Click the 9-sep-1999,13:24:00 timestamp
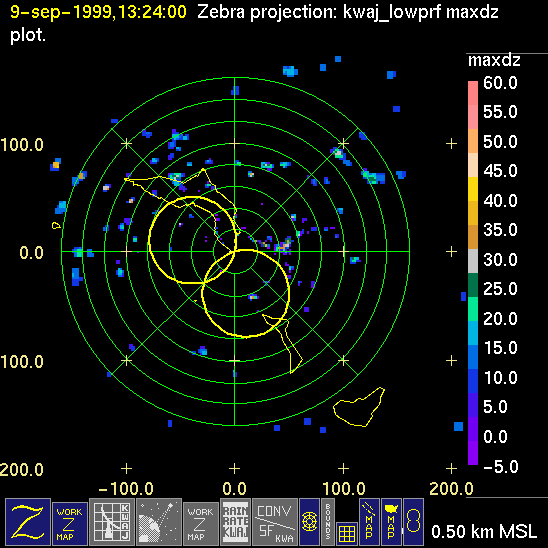Image resolution: width=548 pixels, height=548 pixels. 98,12
